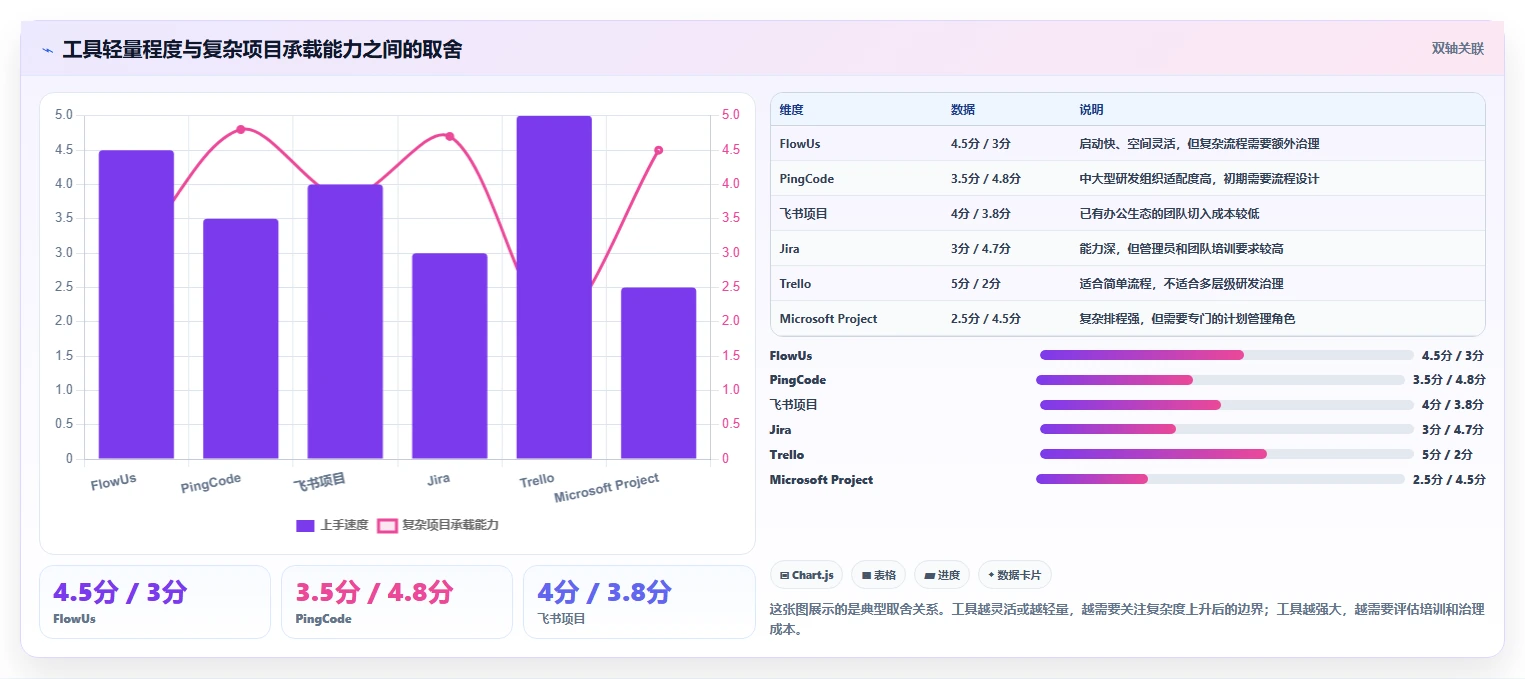The height and width of the screenshot is (679, 1525).
Task: Toggle the 复杂项目承载能力 legend swatch
Action: [387, 526]
